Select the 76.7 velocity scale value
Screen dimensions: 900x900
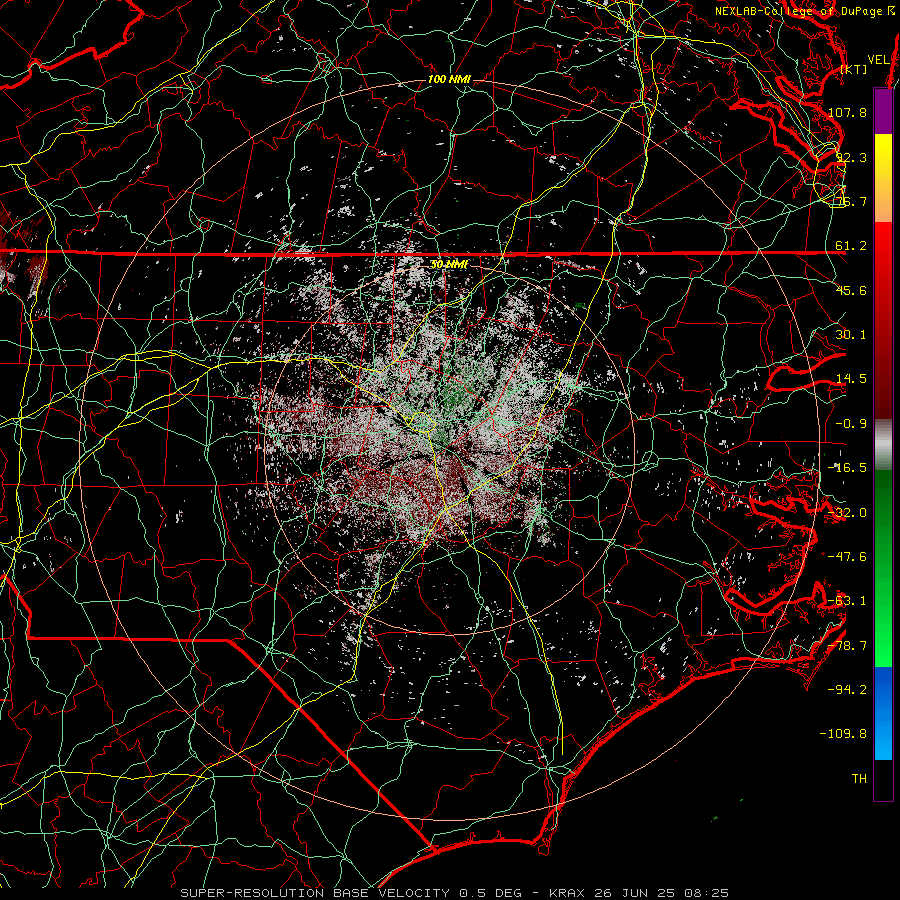tap(851, 201)
